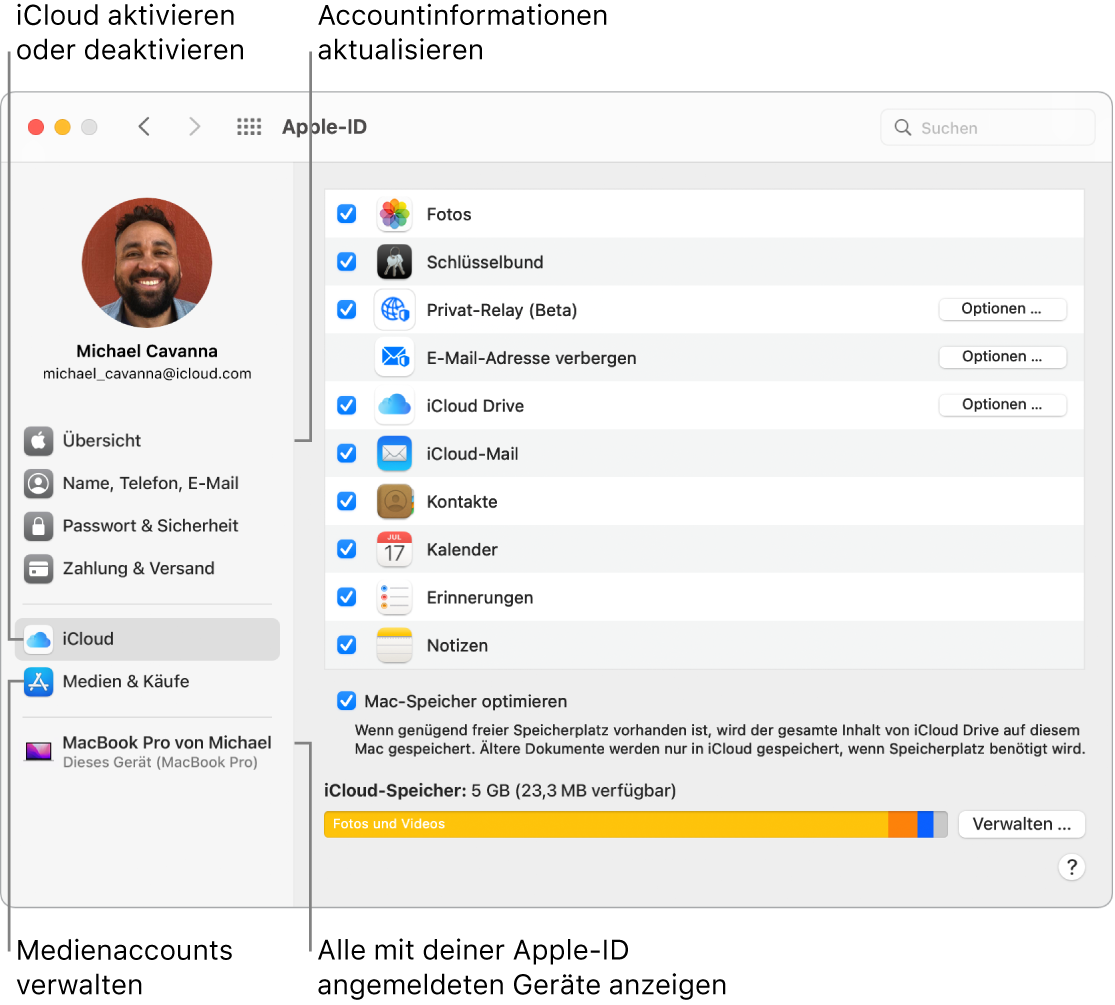This screenshot has width=1115, height=1005.
Task: Click the help question mark button
Action: [1071, 867]
